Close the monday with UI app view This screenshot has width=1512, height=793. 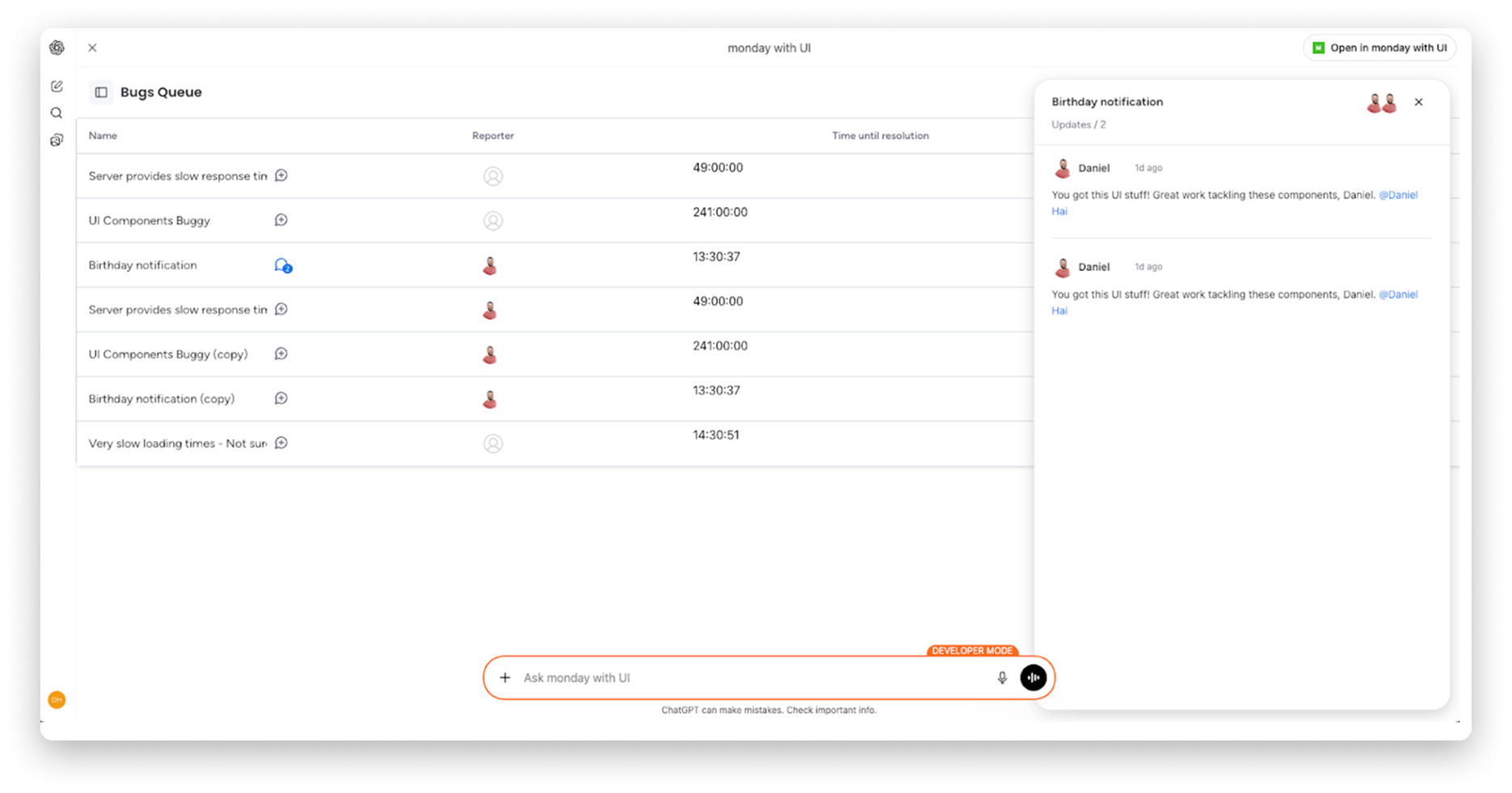(x=93, y=48)
